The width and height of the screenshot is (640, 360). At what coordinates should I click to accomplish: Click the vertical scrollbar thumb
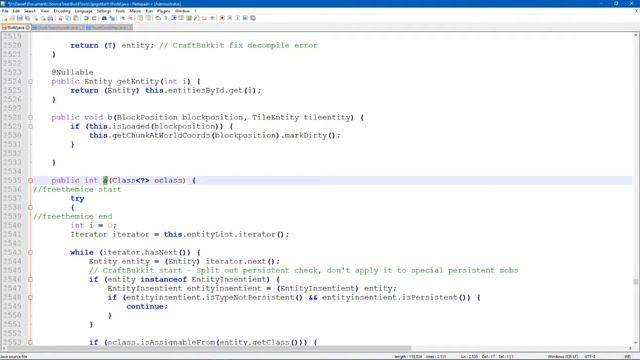(636, 281)
